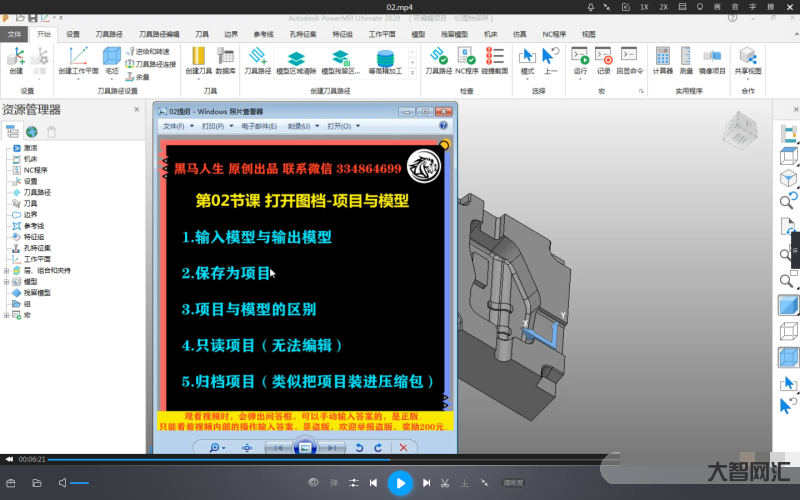The height and width of the screenshot is (500, 800).
Task: Open the 计算器 calculator tool
Action: (662, 59)
